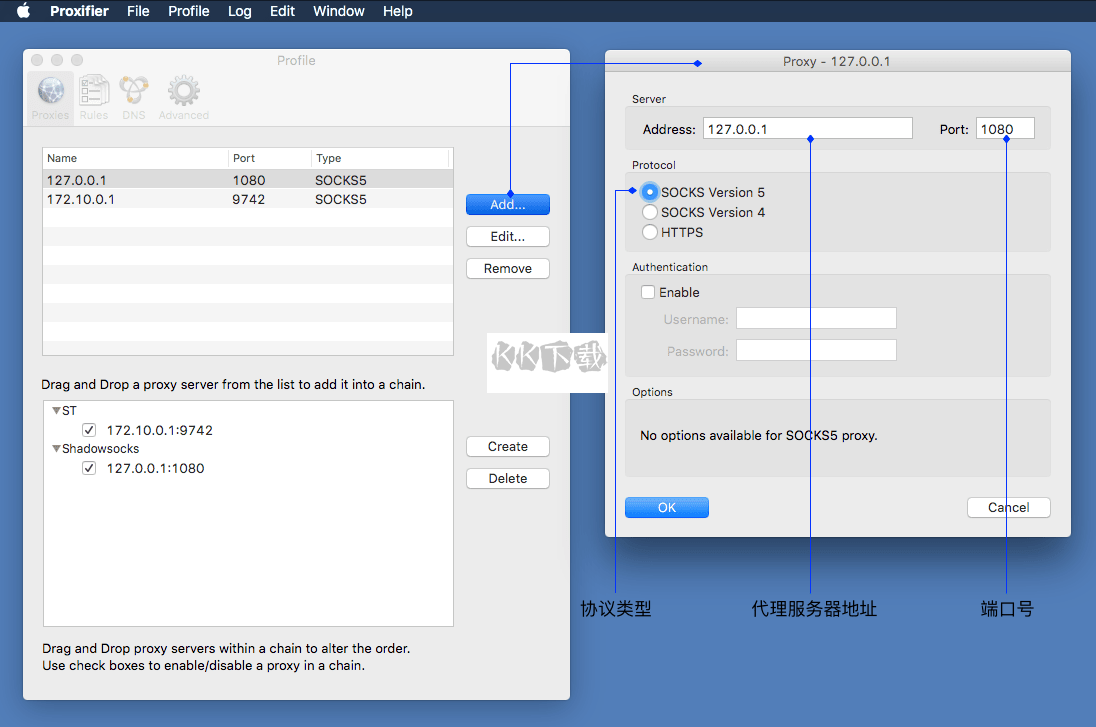The width and height of the screenshot is (1096, 727).
Task: Open the Apple menu icon
Action: coord(24,11)
